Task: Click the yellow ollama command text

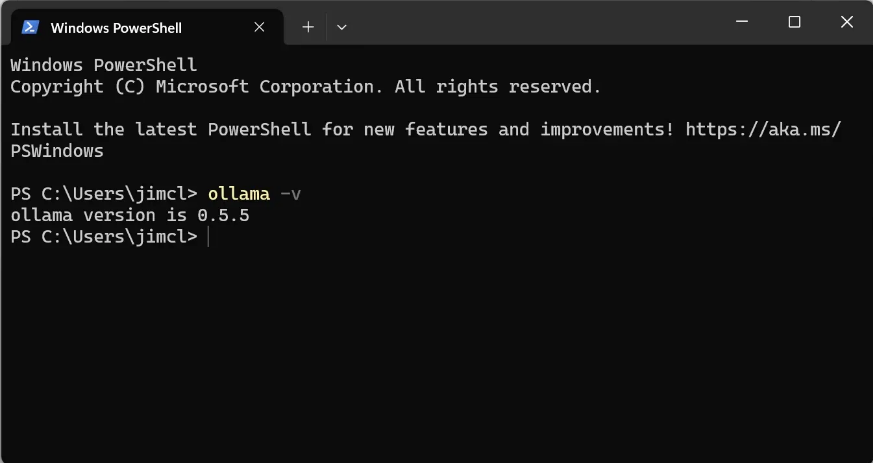Action: pyautogui.click(x=239, y=194)
